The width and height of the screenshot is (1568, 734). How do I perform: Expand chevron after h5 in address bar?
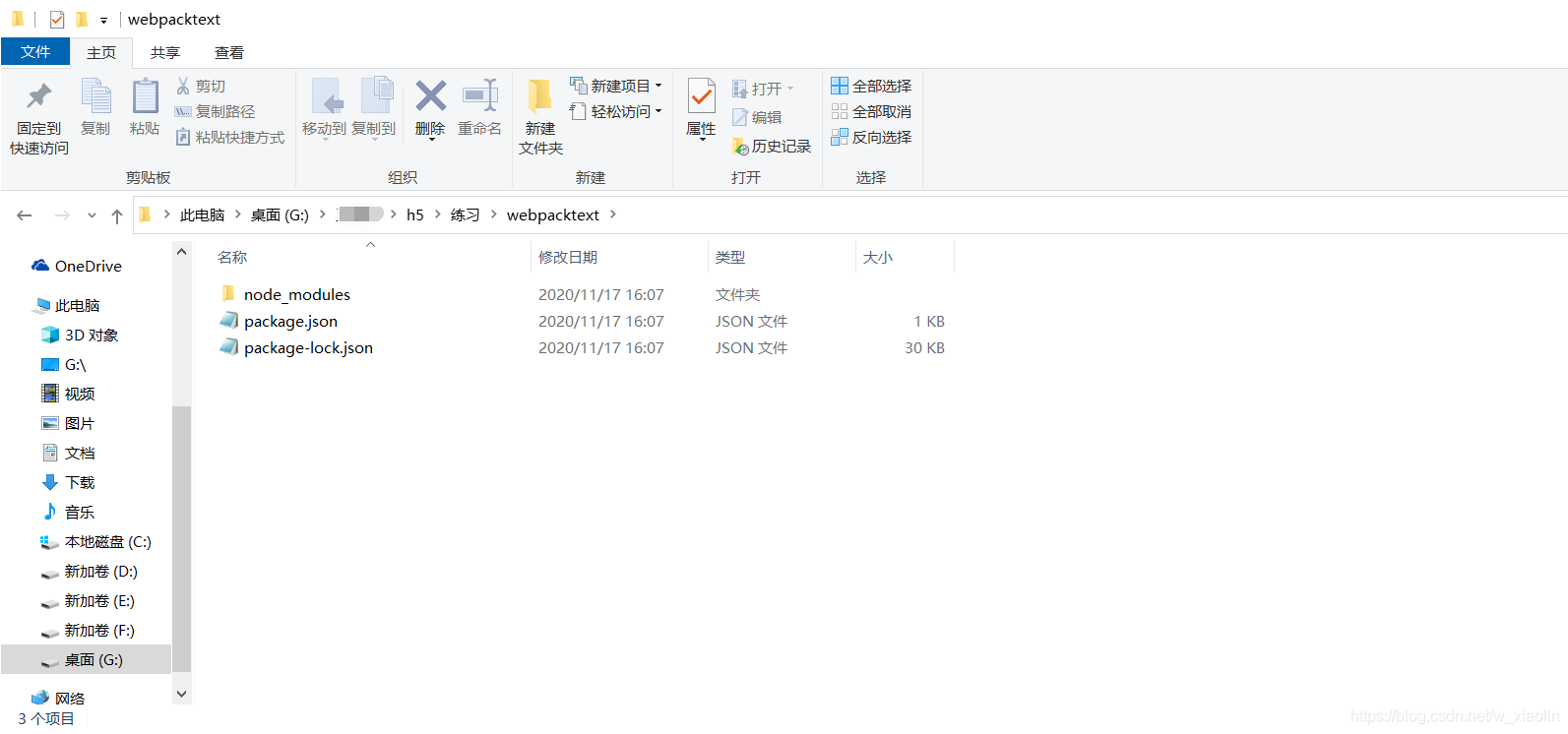[x=437, y=214]
